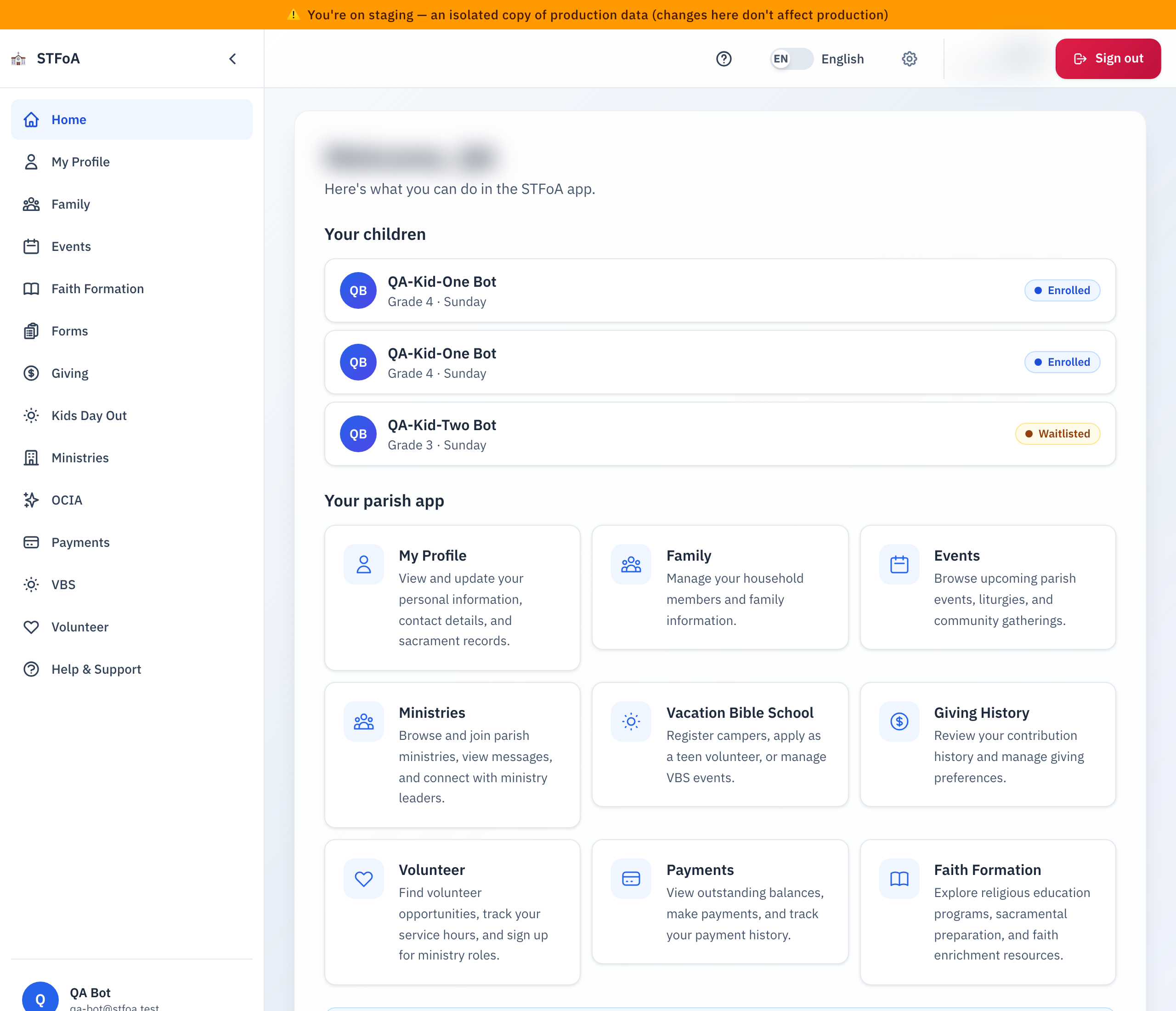Go to Family in the sidebar
This screenshot has width=1176, height=1011.
click(x=132, y=204)
